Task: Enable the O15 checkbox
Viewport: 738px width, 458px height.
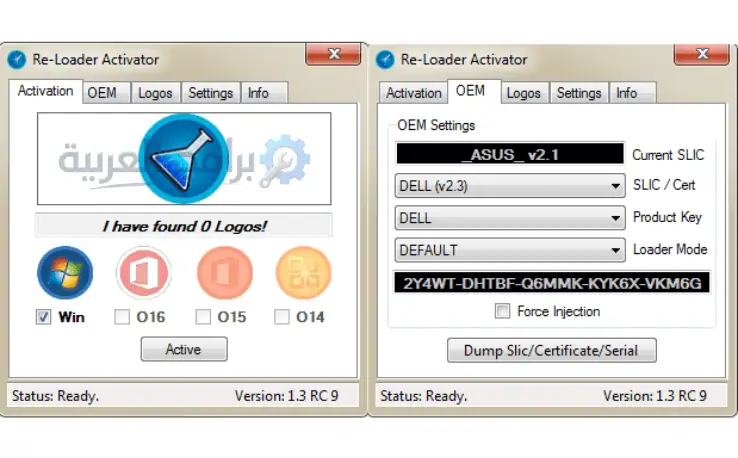Action: click(203, 317)
